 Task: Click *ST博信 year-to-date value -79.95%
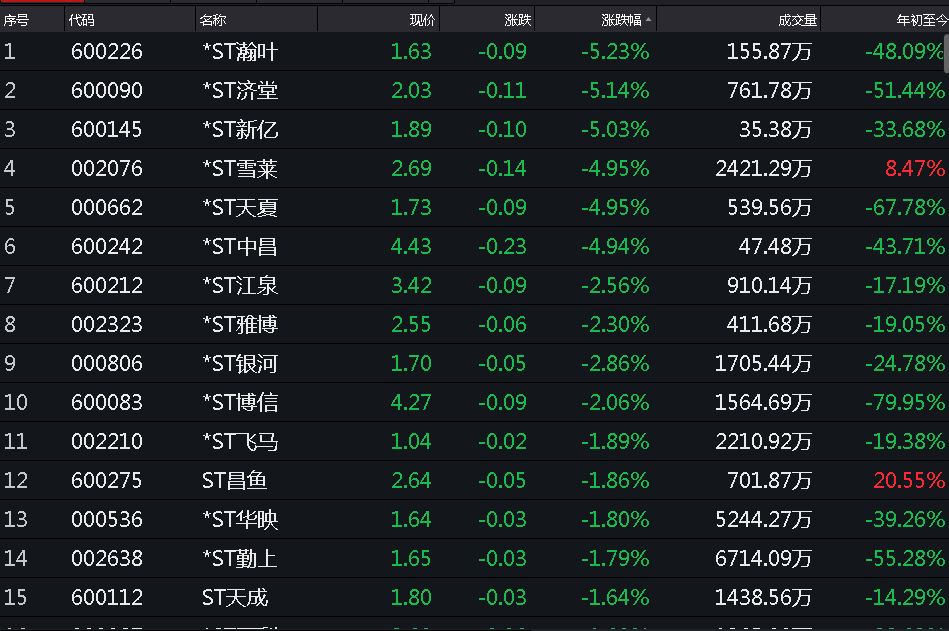point(905,403)
